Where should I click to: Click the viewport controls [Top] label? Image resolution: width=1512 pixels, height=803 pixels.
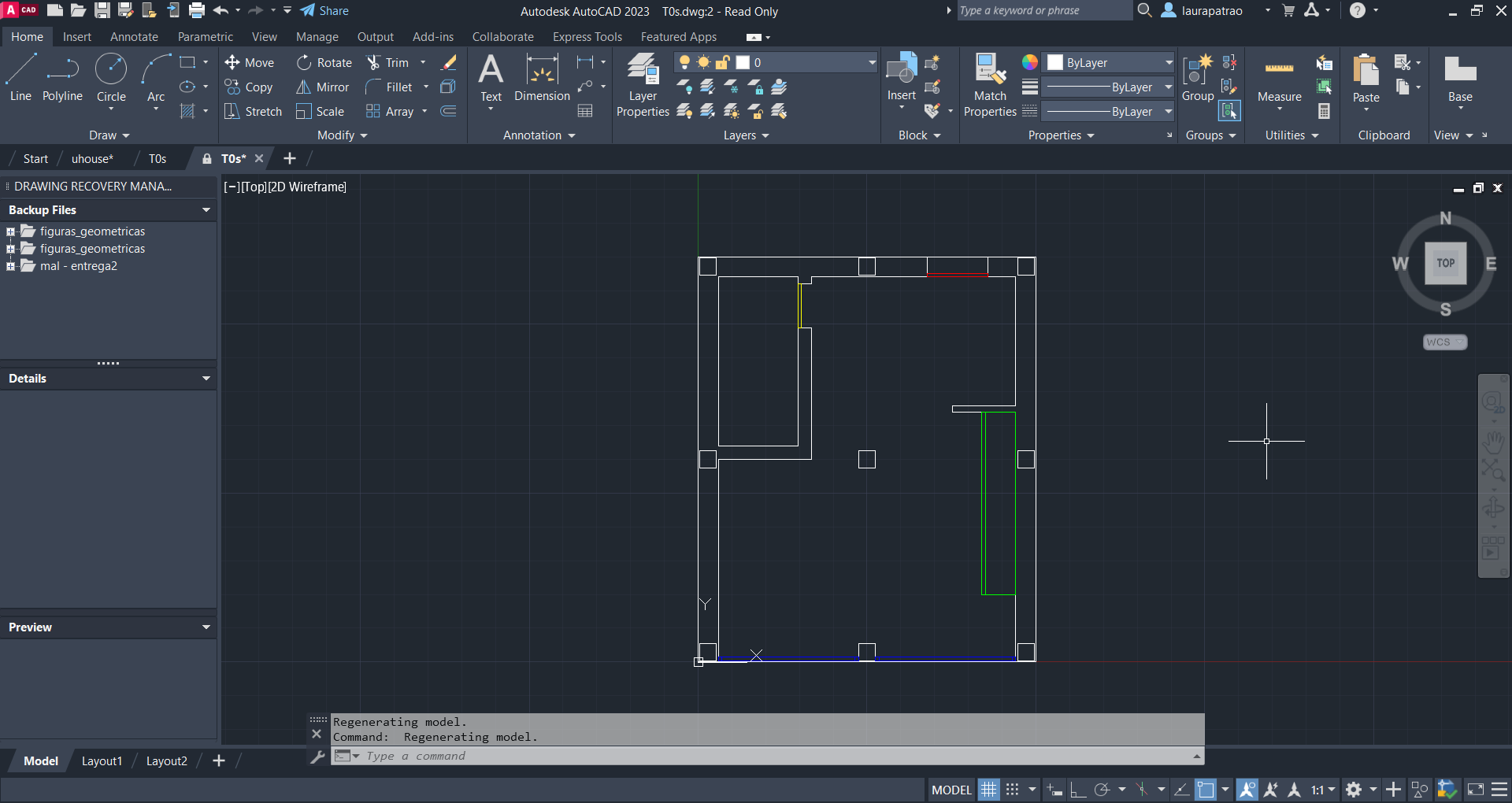point(254,187)
